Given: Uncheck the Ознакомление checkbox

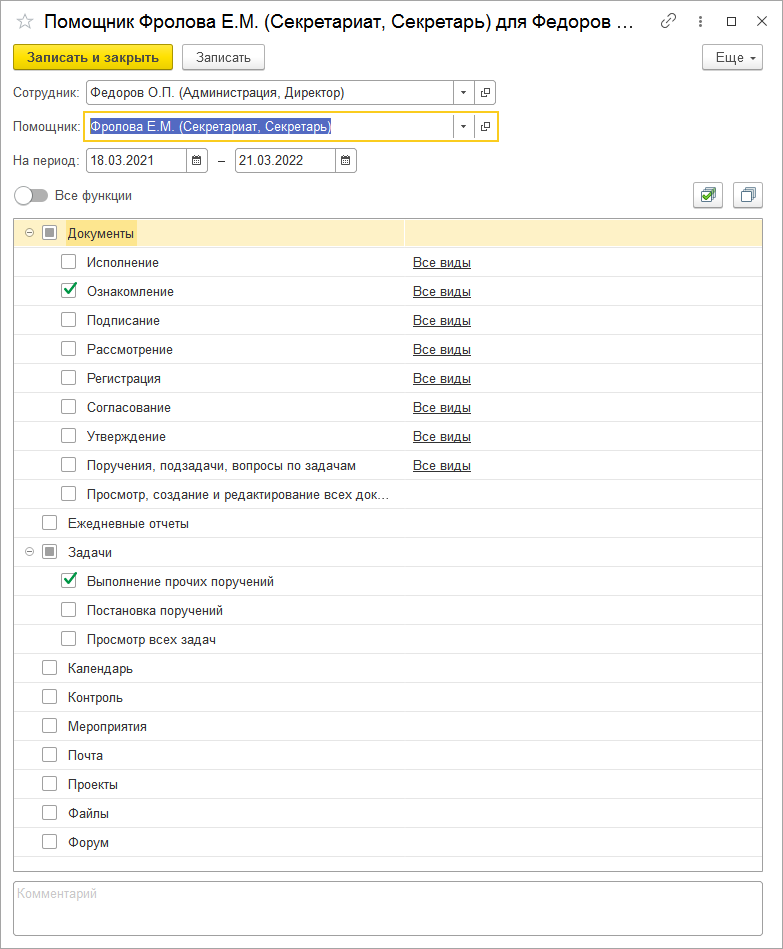Looking at the screenshot, I should click(69, 291).
